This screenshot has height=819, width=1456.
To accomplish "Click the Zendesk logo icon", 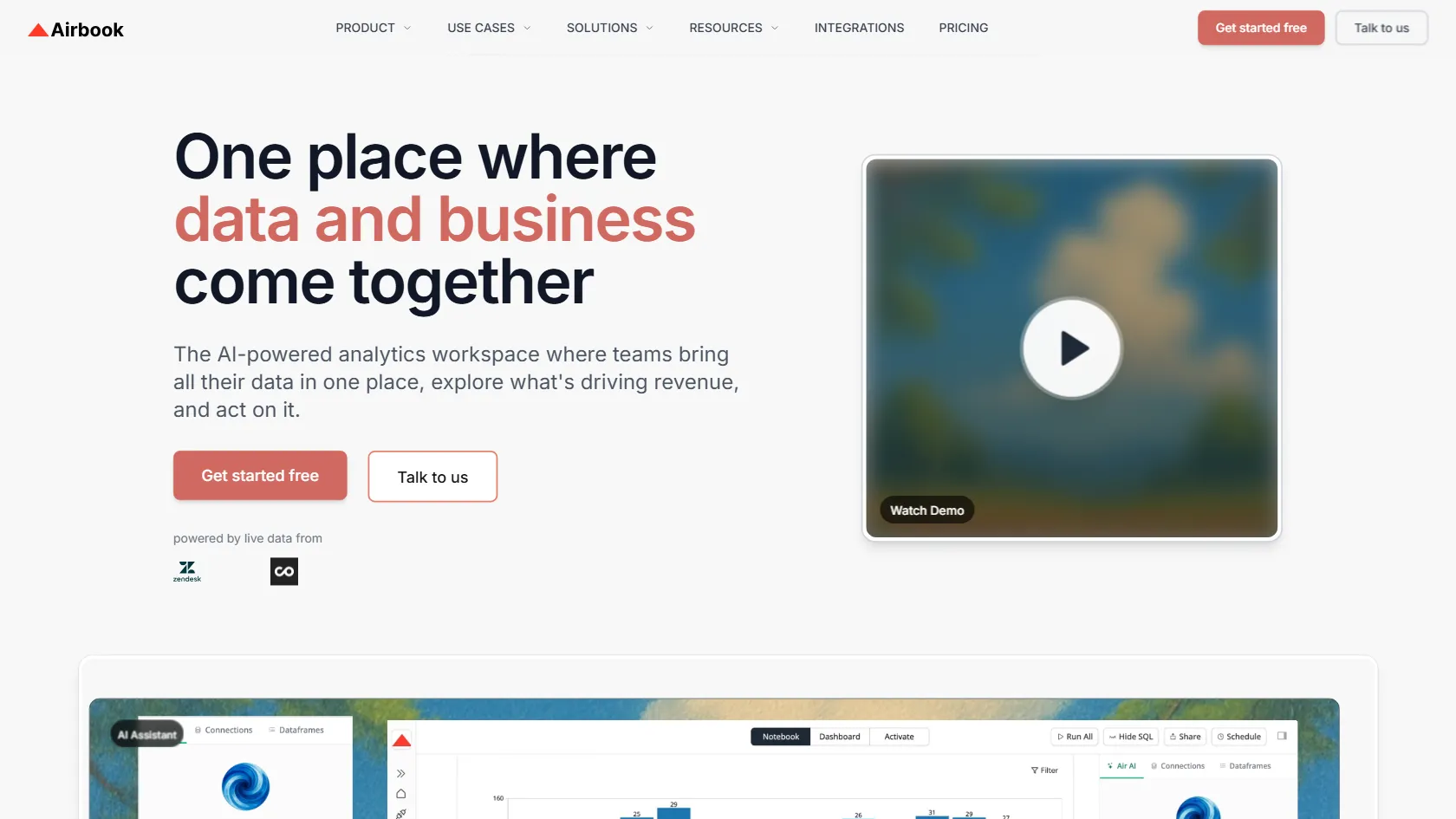I will click(187, 571).
